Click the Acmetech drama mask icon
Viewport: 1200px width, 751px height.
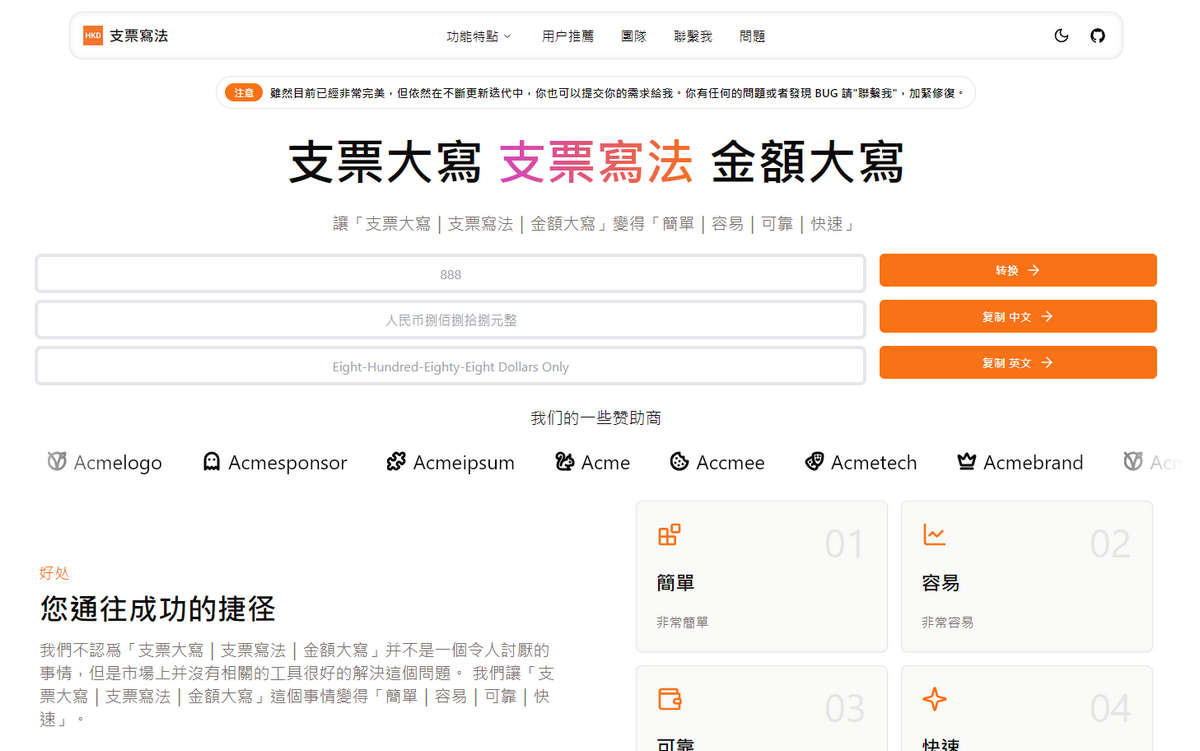(814, 462)
